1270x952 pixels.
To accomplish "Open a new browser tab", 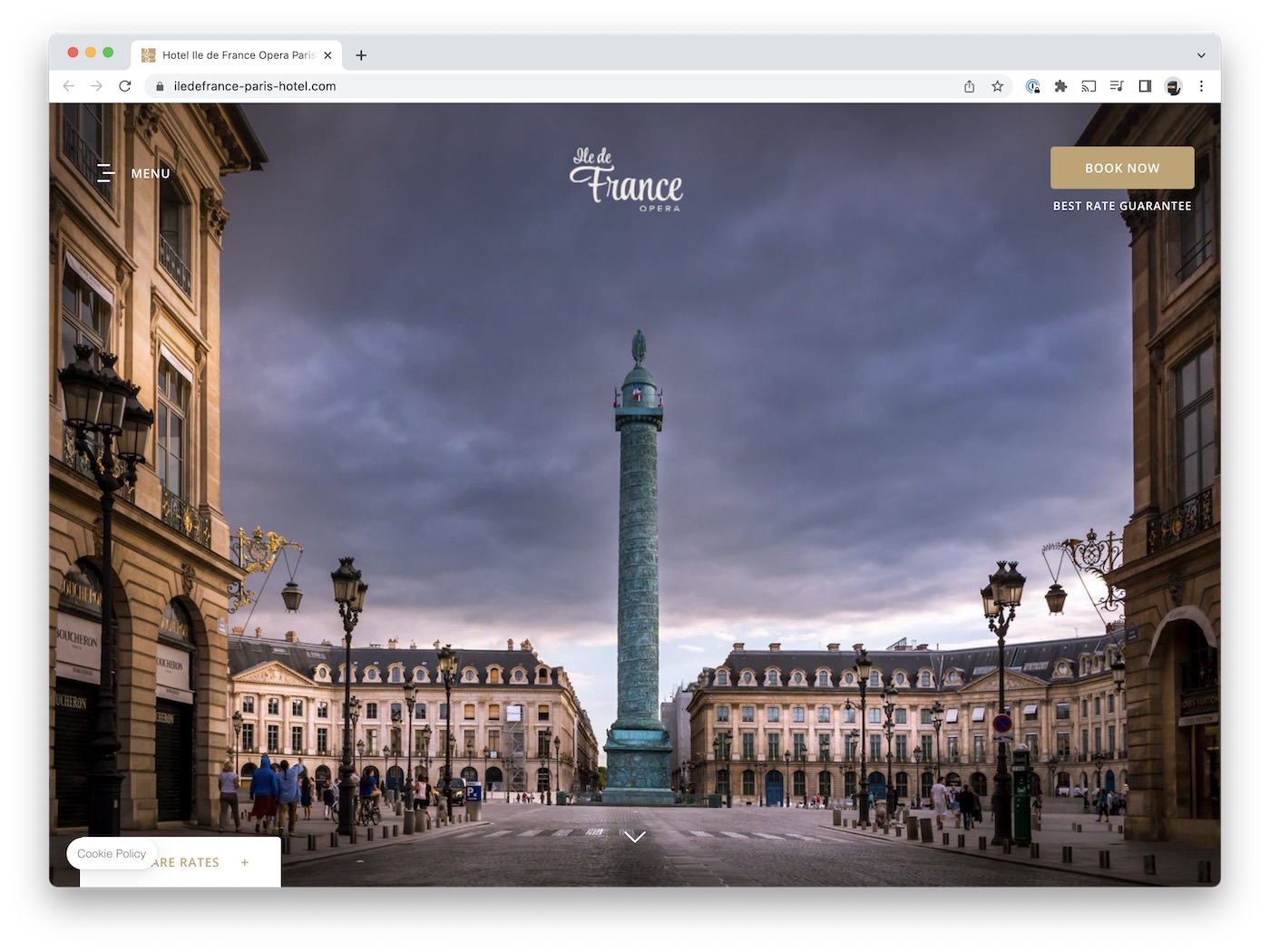I will tap(361, 55).
